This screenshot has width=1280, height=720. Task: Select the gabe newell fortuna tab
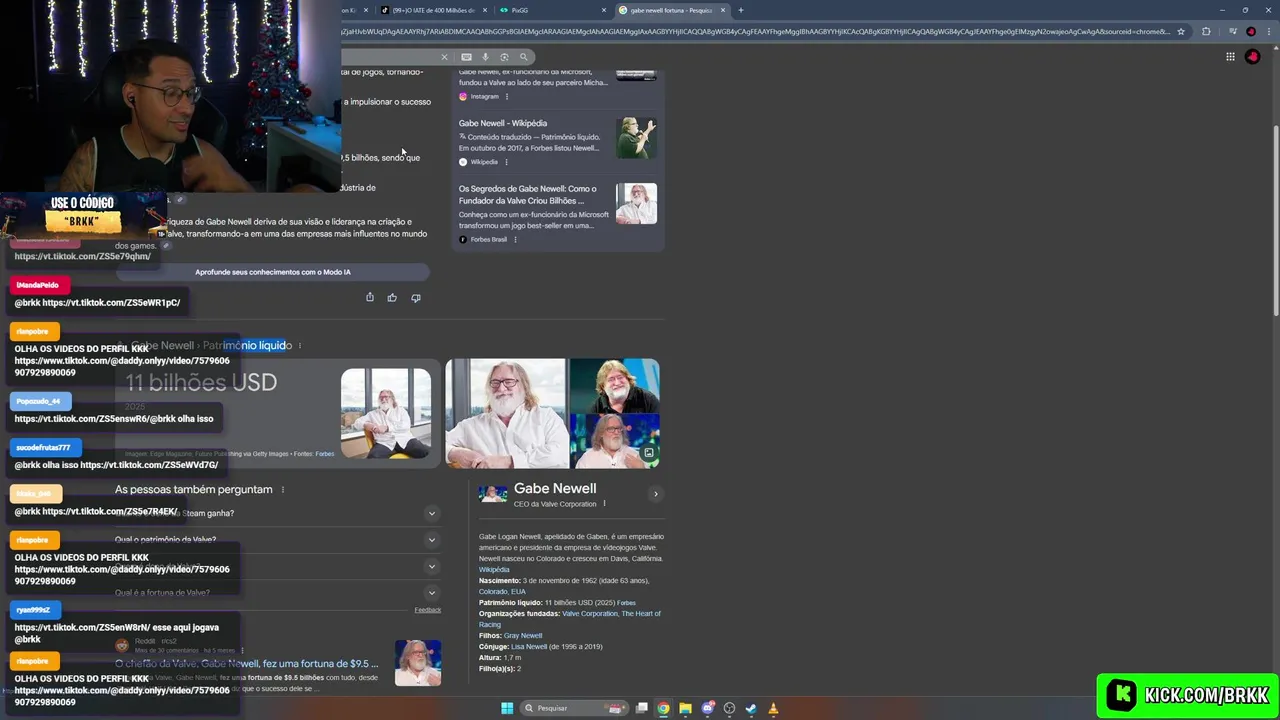pos(672,10)
